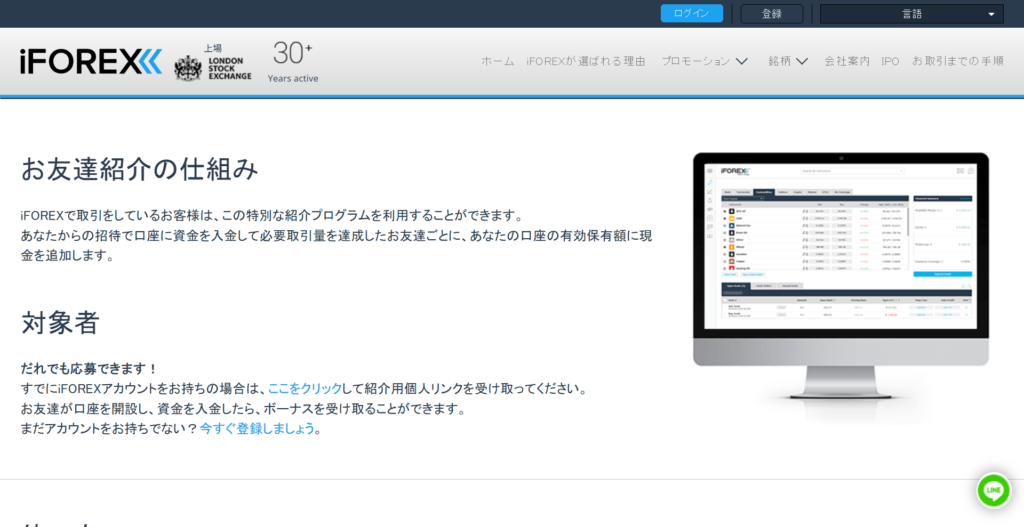
Task: Open the IPO menu item
Action: pos(890,61)
